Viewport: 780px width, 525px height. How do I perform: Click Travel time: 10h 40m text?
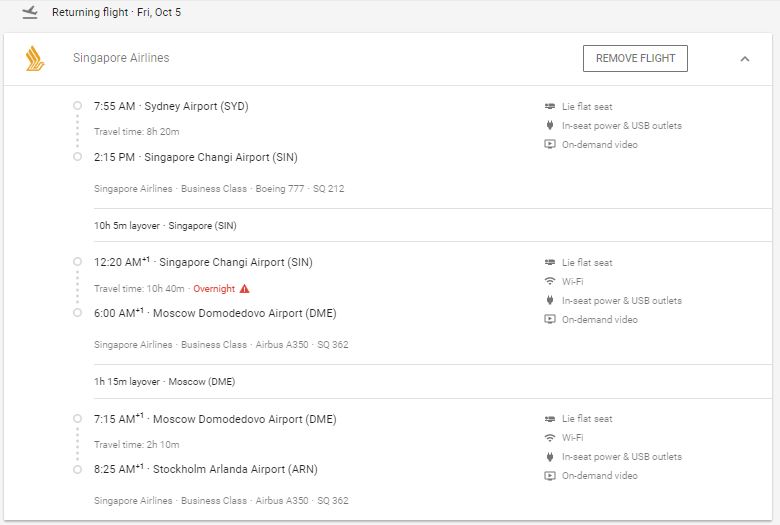click(x=139, y=289)
